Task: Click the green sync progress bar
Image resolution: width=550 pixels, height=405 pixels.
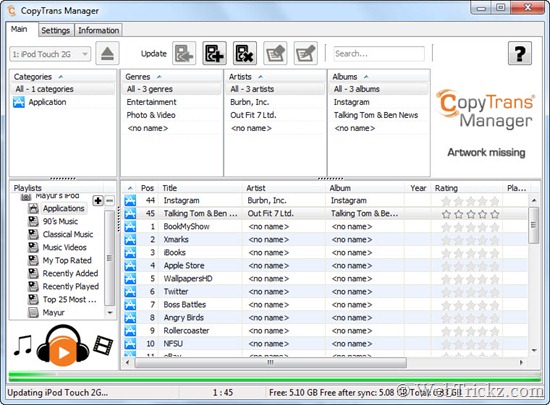Action: click(275, 377)
